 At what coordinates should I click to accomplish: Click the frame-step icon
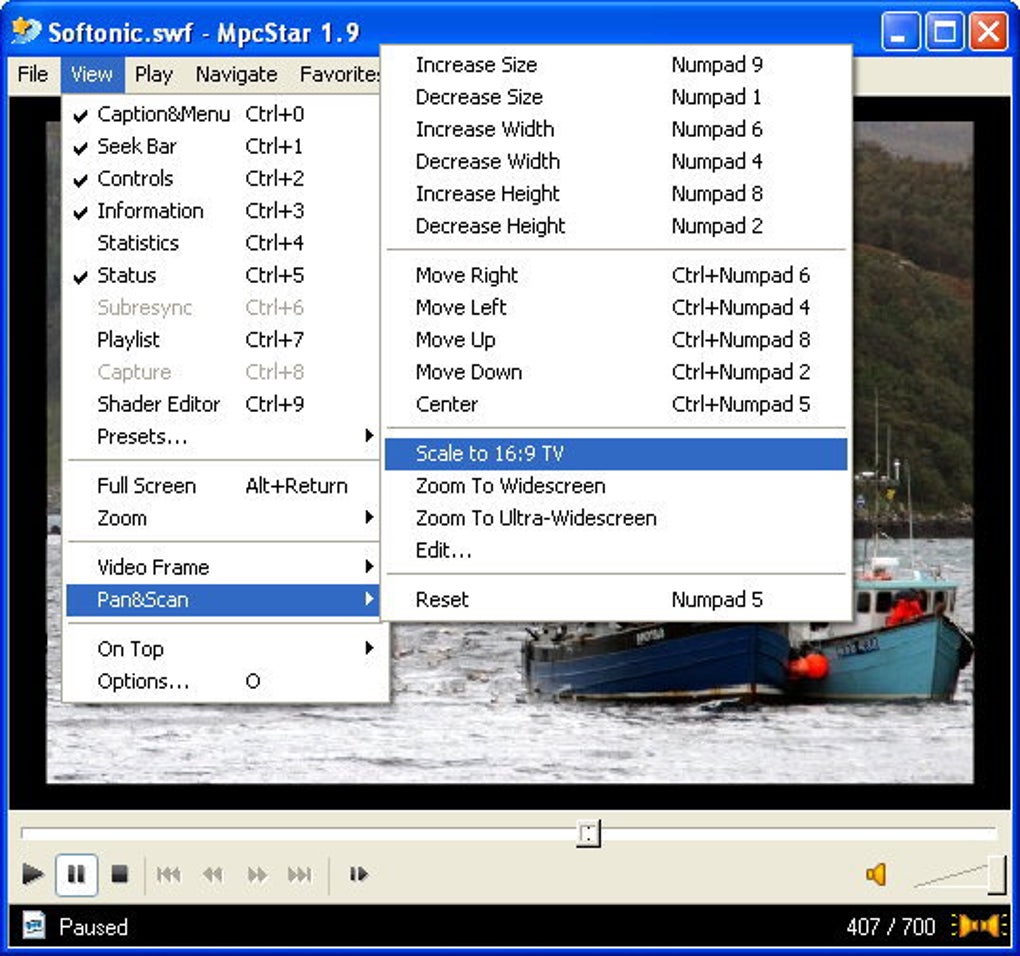click(358, 874)
